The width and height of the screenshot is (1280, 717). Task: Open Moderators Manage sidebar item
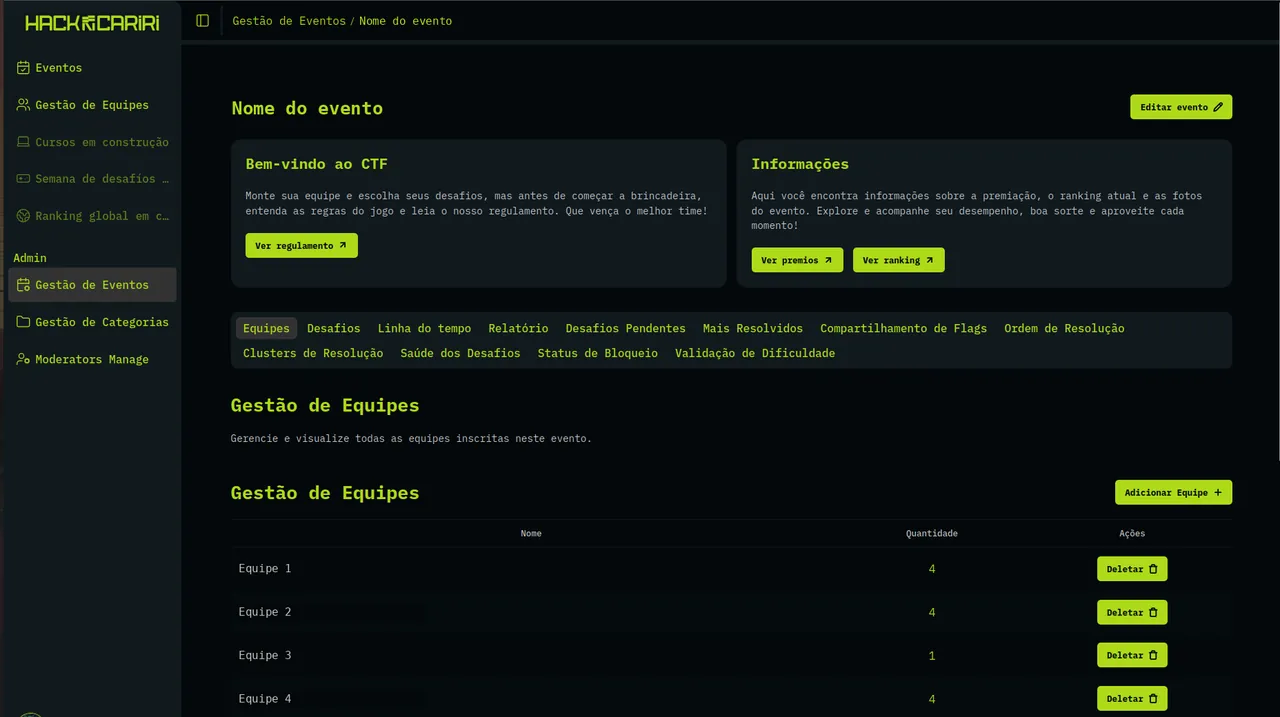92,359
